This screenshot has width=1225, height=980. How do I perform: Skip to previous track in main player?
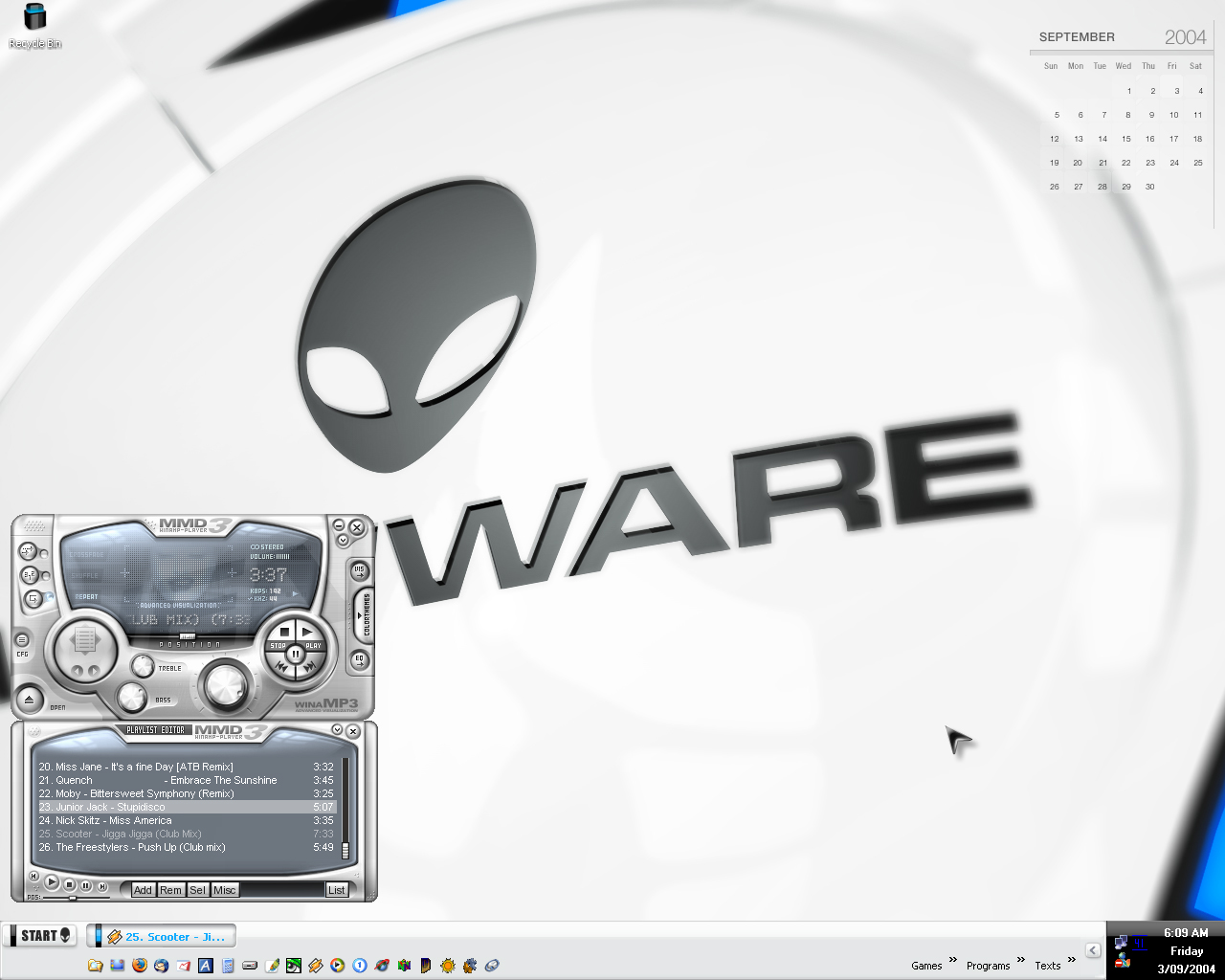point(281,667)
